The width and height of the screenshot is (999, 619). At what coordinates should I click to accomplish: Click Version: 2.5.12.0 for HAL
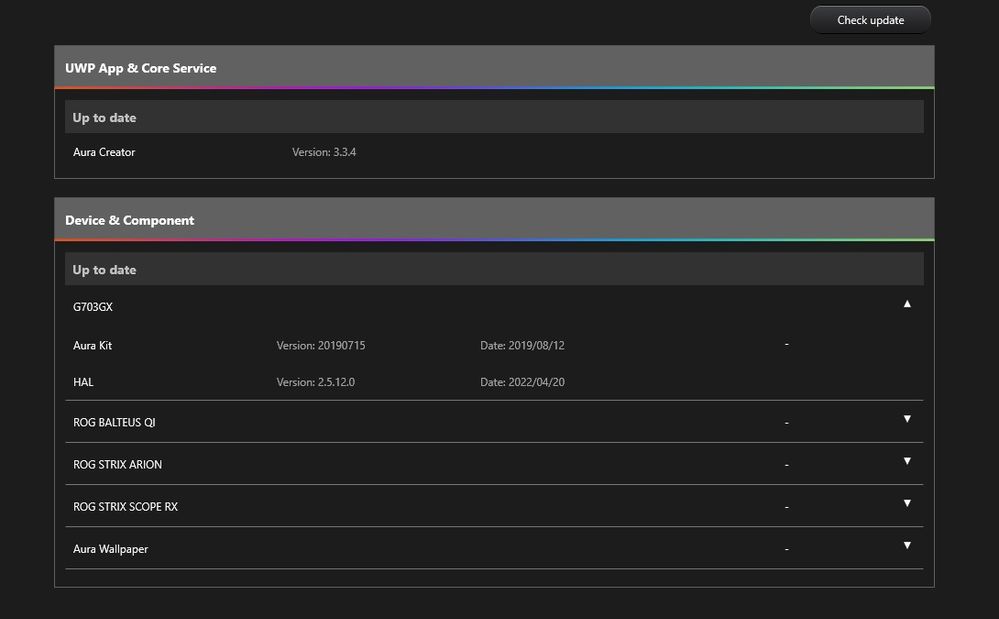[x=316, y=382]
